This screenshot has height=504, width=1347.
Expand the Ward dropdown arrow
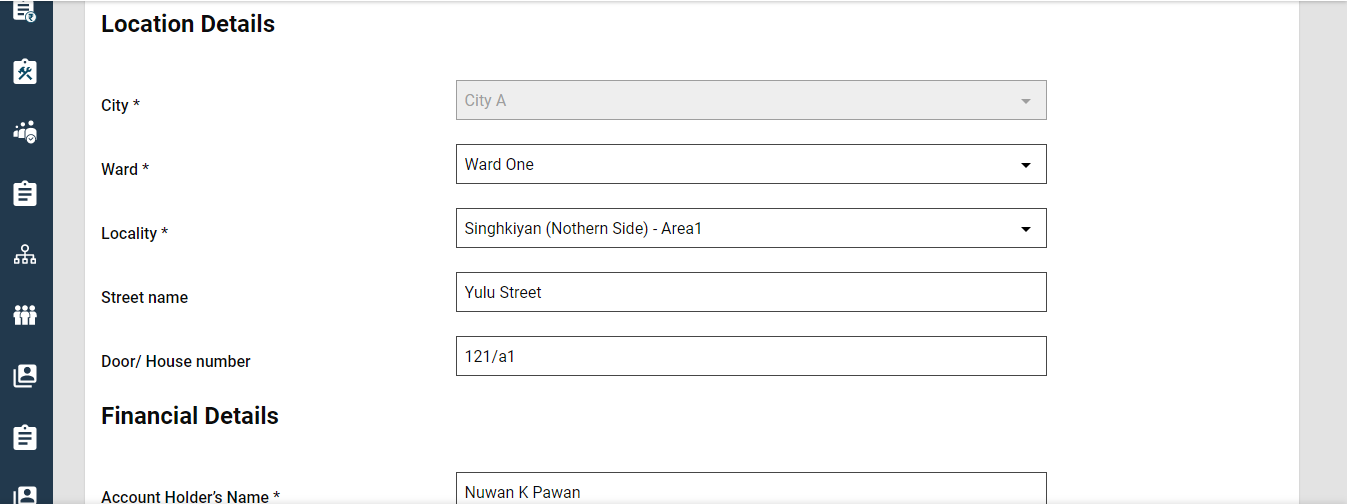point(1025,165)
